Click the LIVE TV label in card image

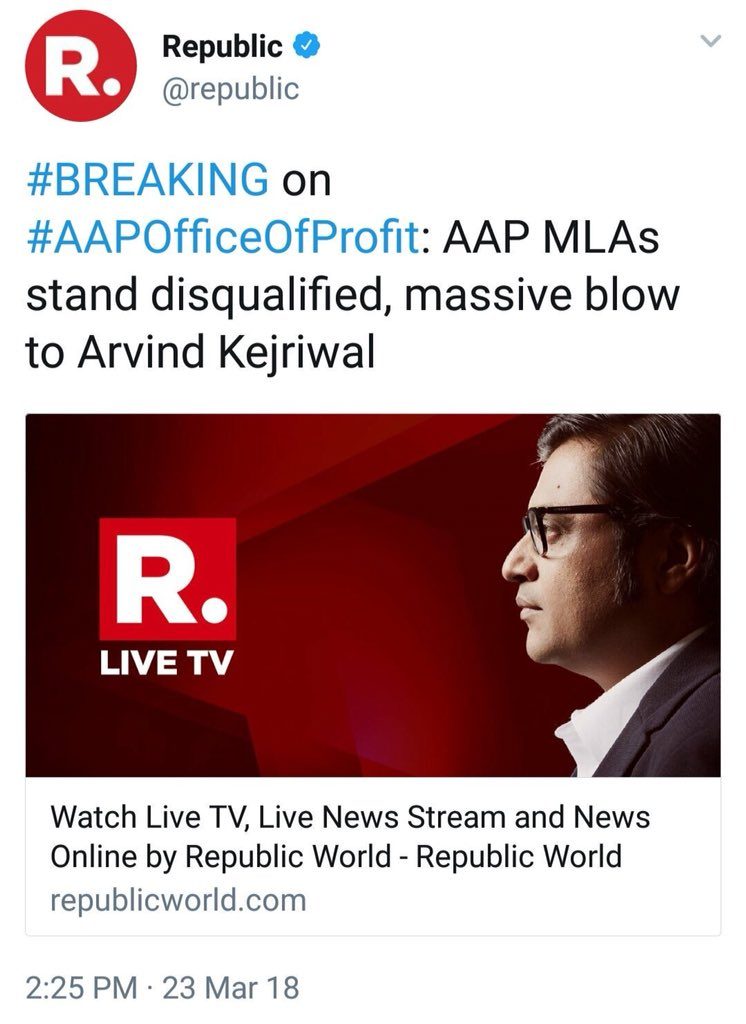166,664
